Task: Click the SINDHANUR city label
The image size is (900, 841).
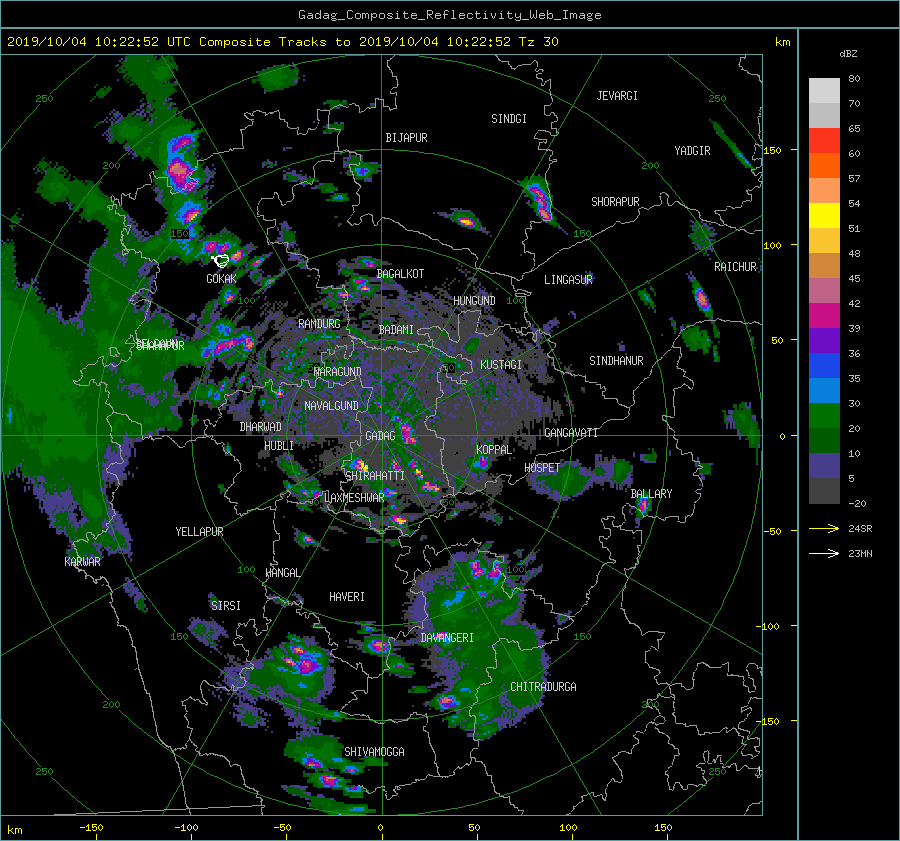Action: [616, 361]
